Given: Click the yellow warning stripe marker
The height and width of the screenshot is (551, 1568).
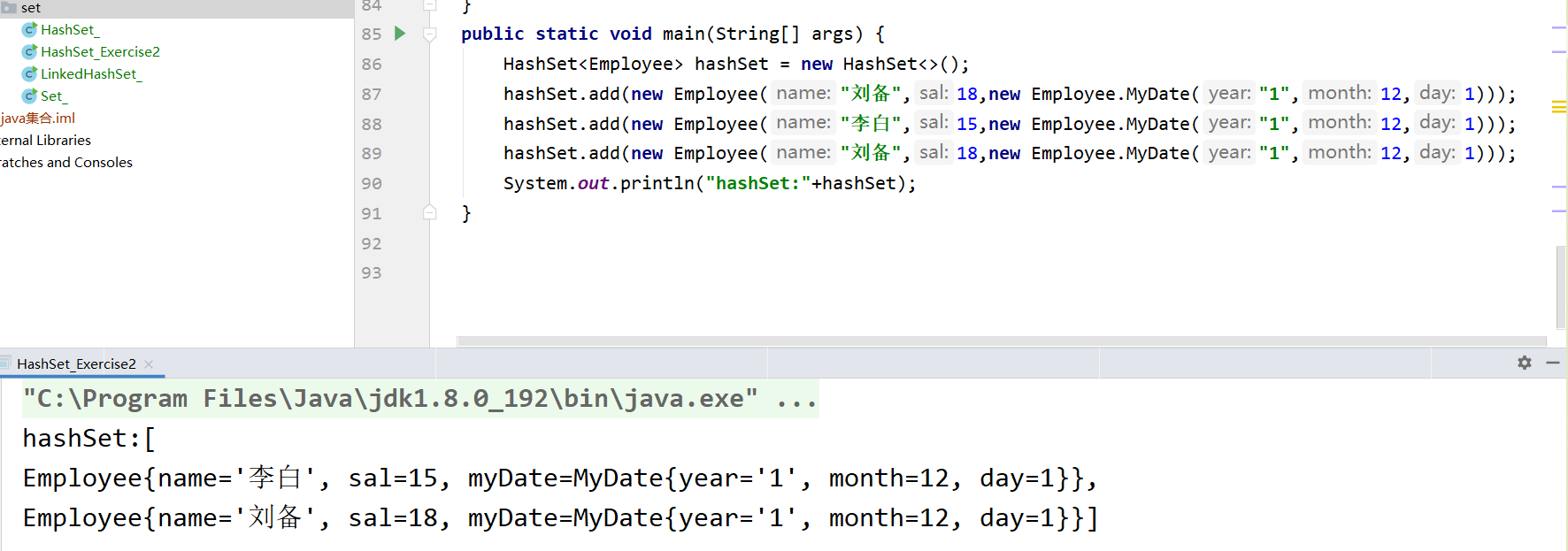Looking at the screenshot, I should point(1559,107).
